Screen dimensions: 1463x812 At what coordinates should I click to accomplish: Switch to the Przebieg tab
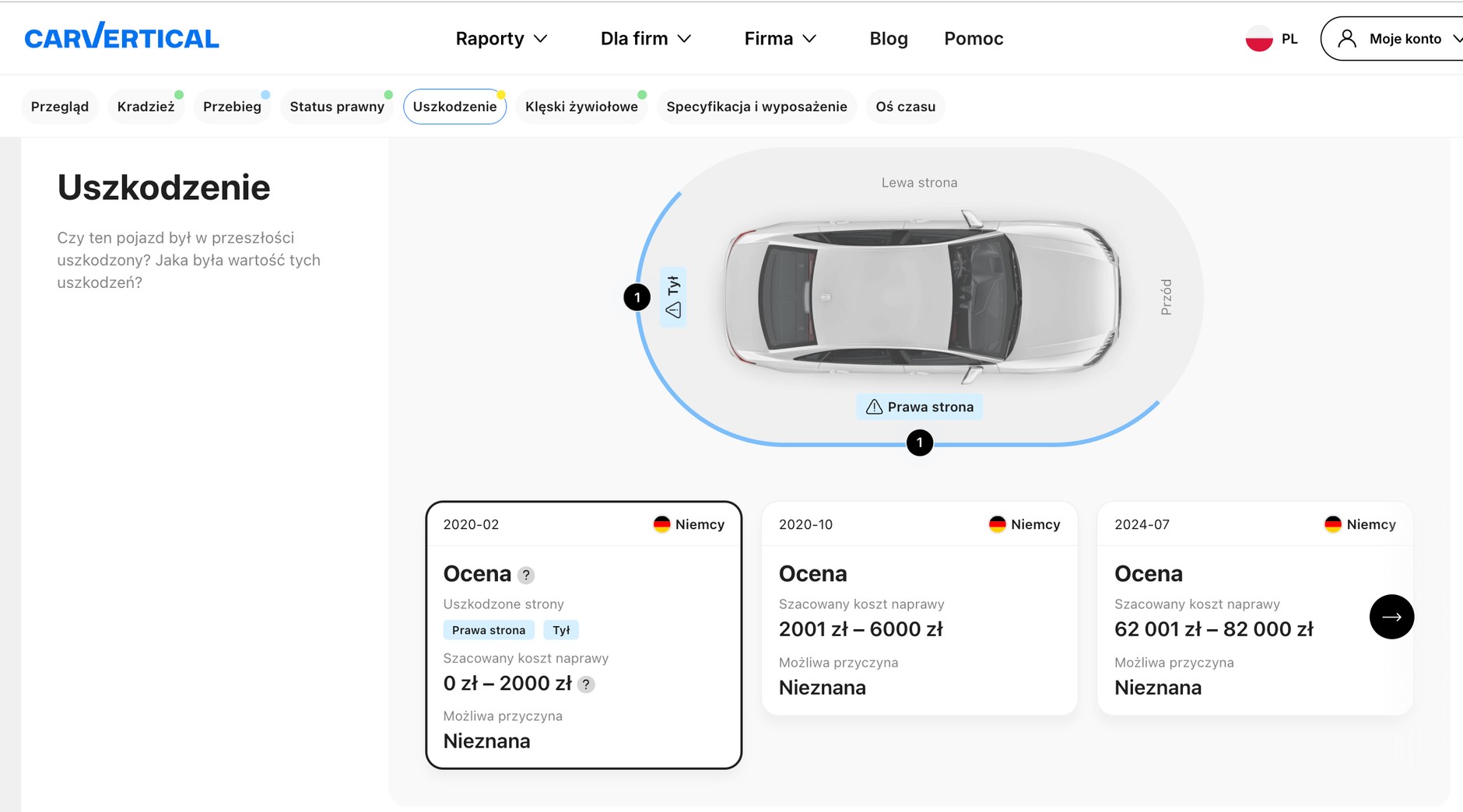point(232,107)
